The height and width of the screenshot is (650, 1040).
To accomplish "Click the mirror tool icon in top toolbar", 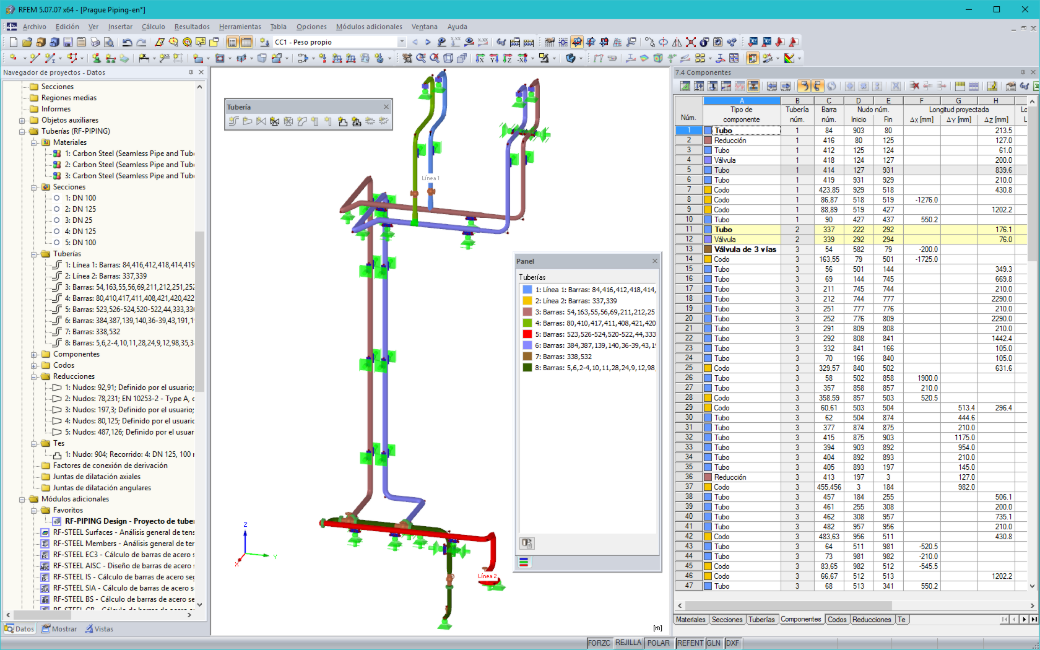I will point(677,42).
